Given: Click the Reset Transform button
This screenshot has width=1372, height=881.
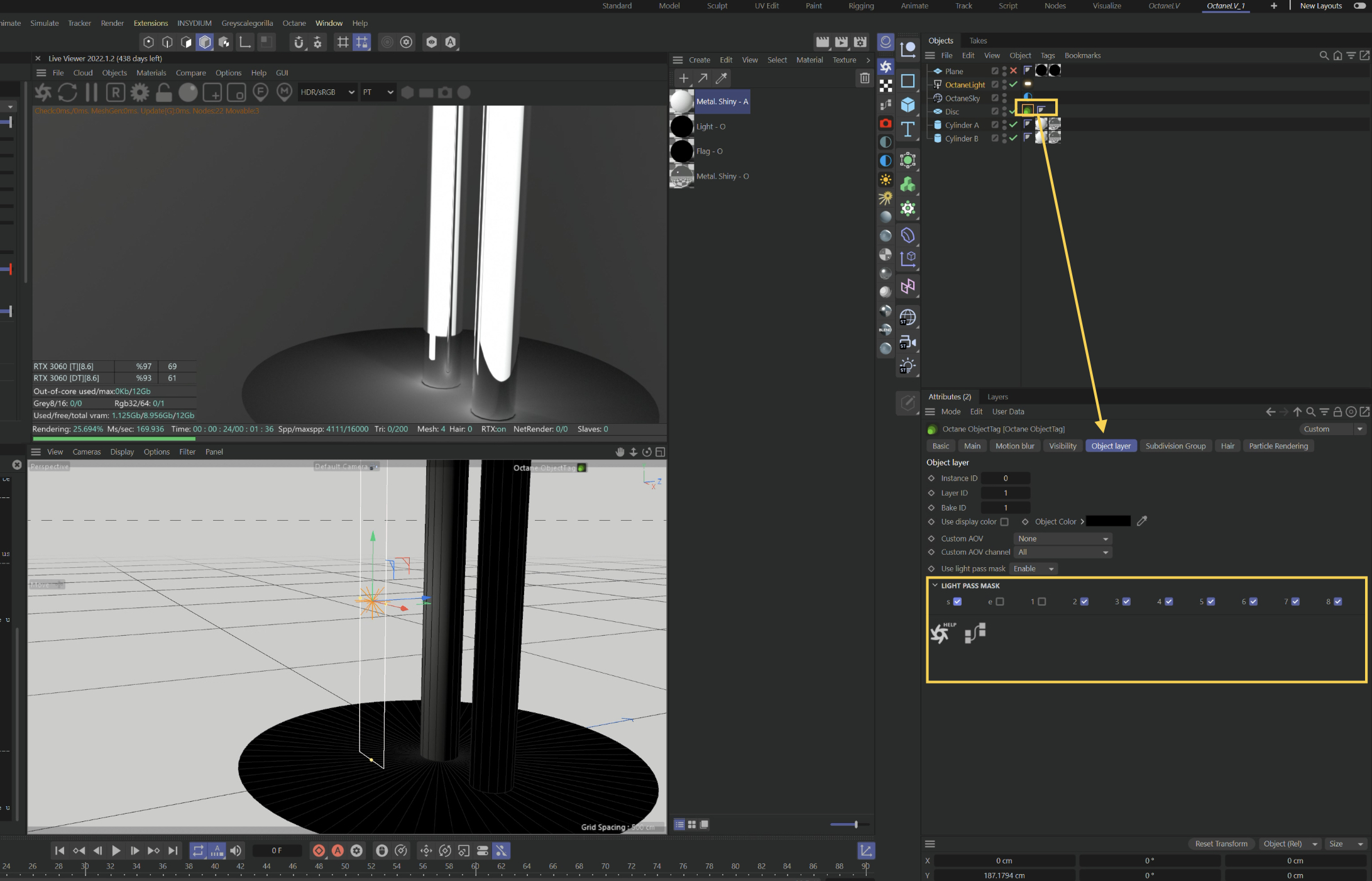Looking at the screenshot, I should coord(1221,844).
